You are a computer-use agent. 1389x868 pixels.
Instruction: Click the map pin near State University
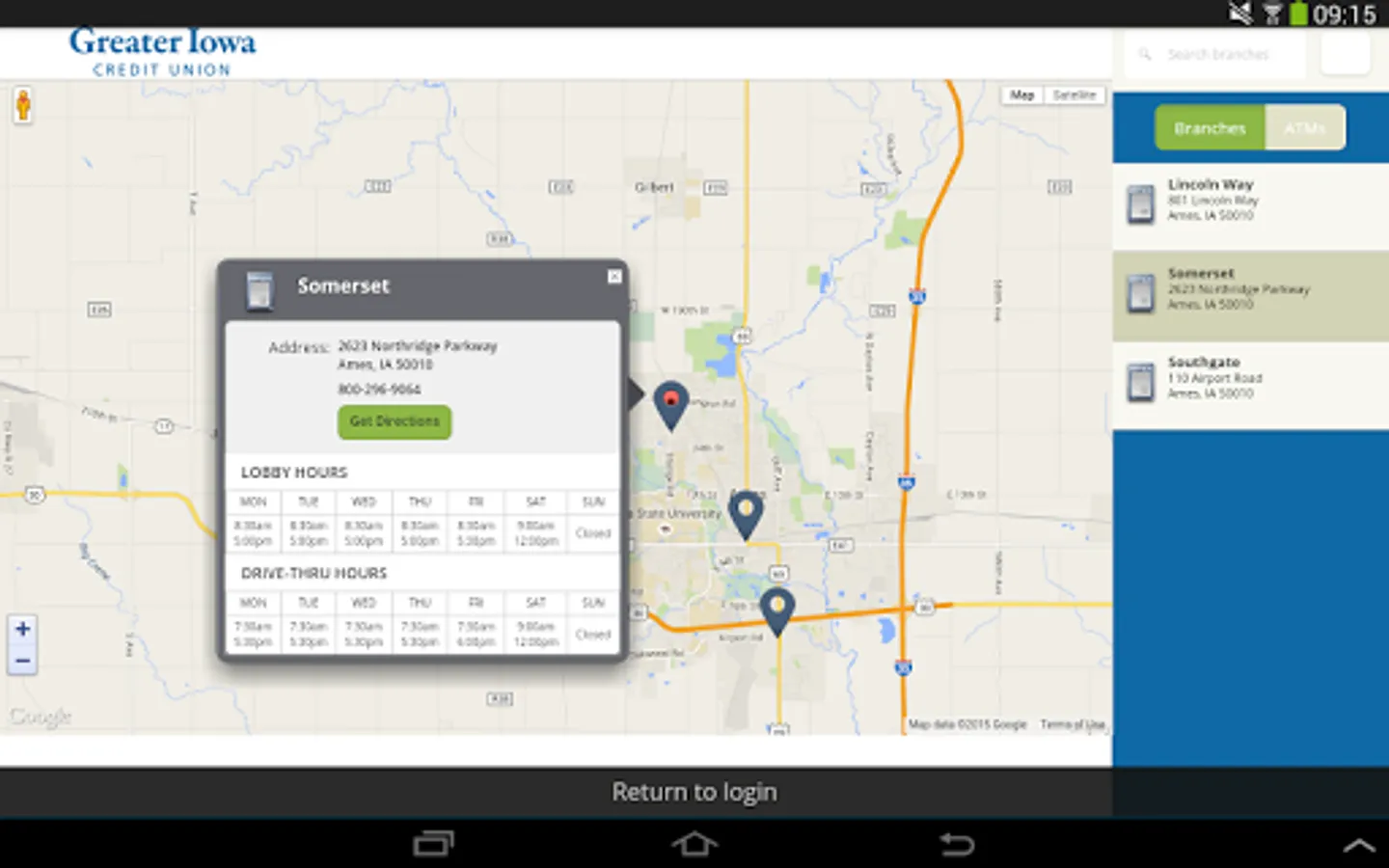[x=745, y=515]
